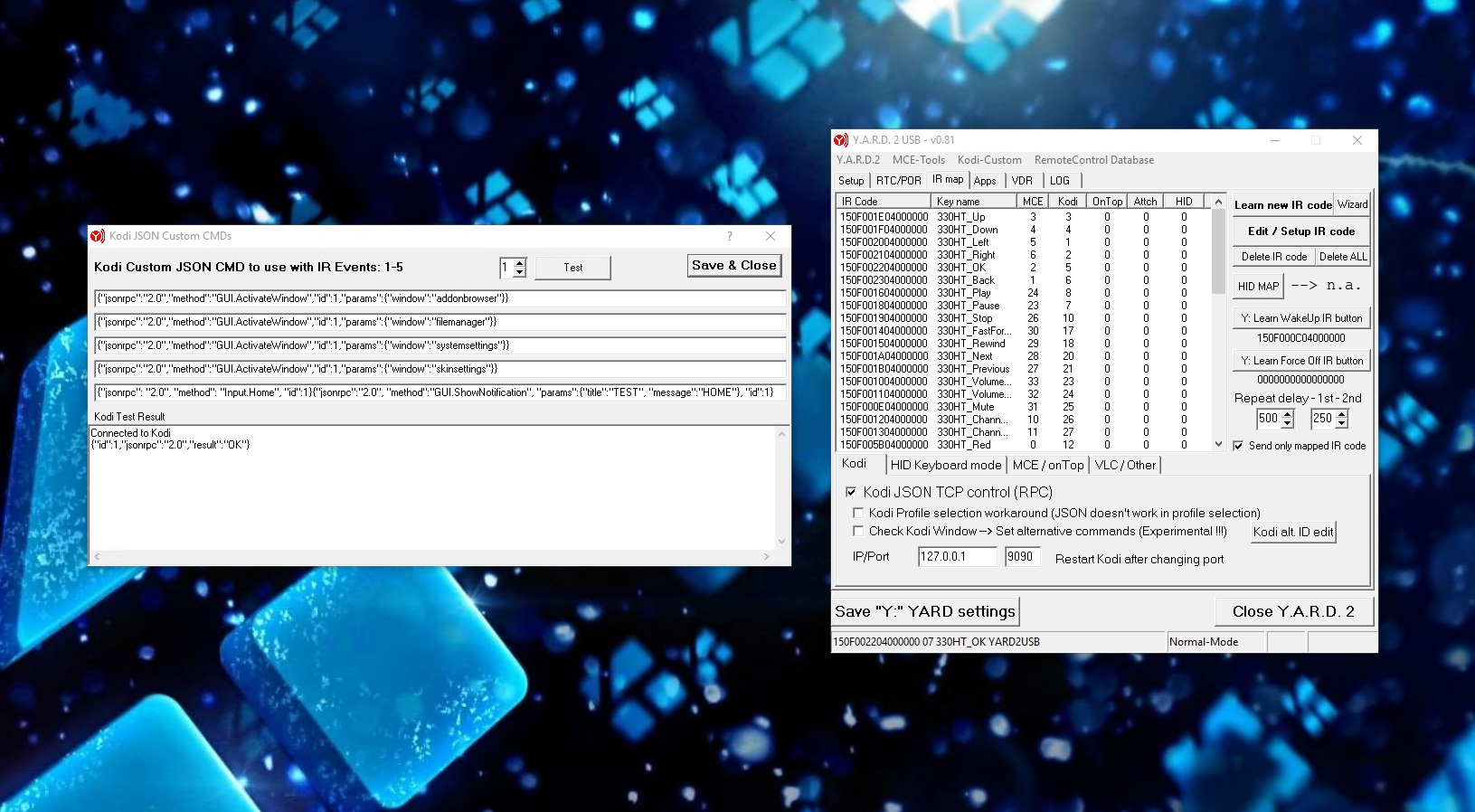Click the HID column header
The width and height of the screenshot is (1475, 812).
pyautogui.click(x=1184, y=202)
